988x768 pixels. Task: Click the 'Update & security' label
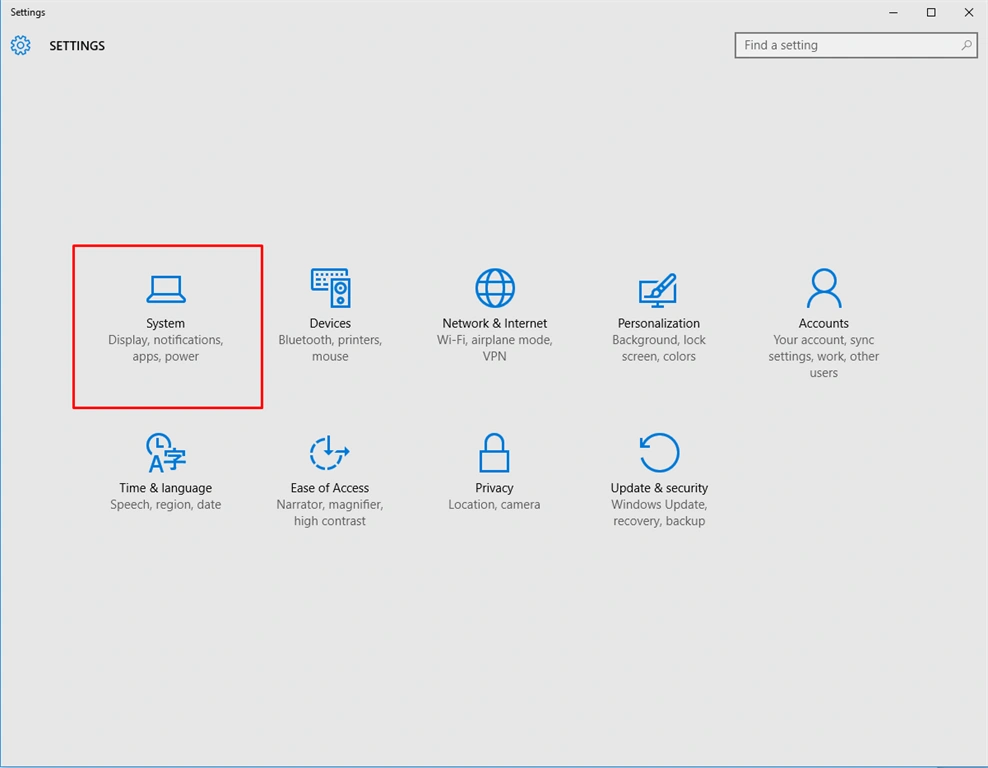pos(659,488)
